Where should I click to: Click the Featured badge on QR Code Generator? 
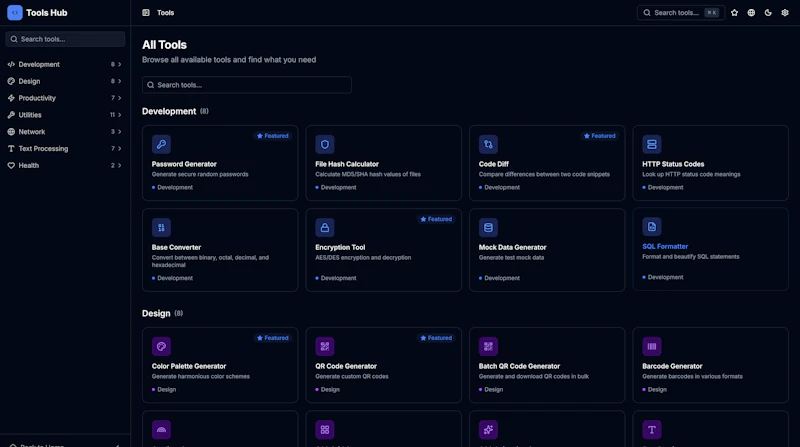[436, 338]
